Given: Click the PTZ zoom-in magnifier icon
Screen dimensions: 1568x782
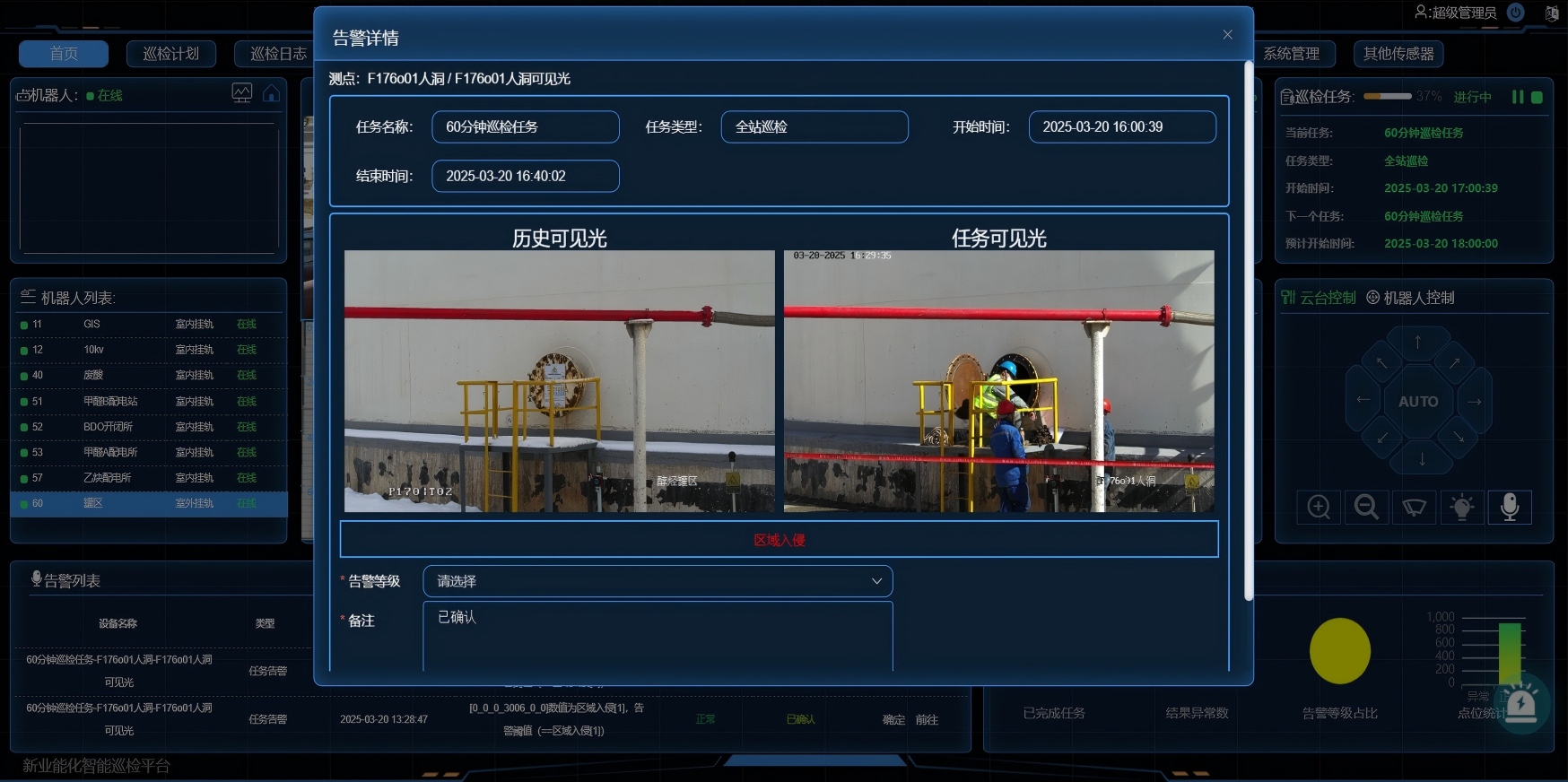Looking at the screenshot, I should click(x=1319, y=507).
